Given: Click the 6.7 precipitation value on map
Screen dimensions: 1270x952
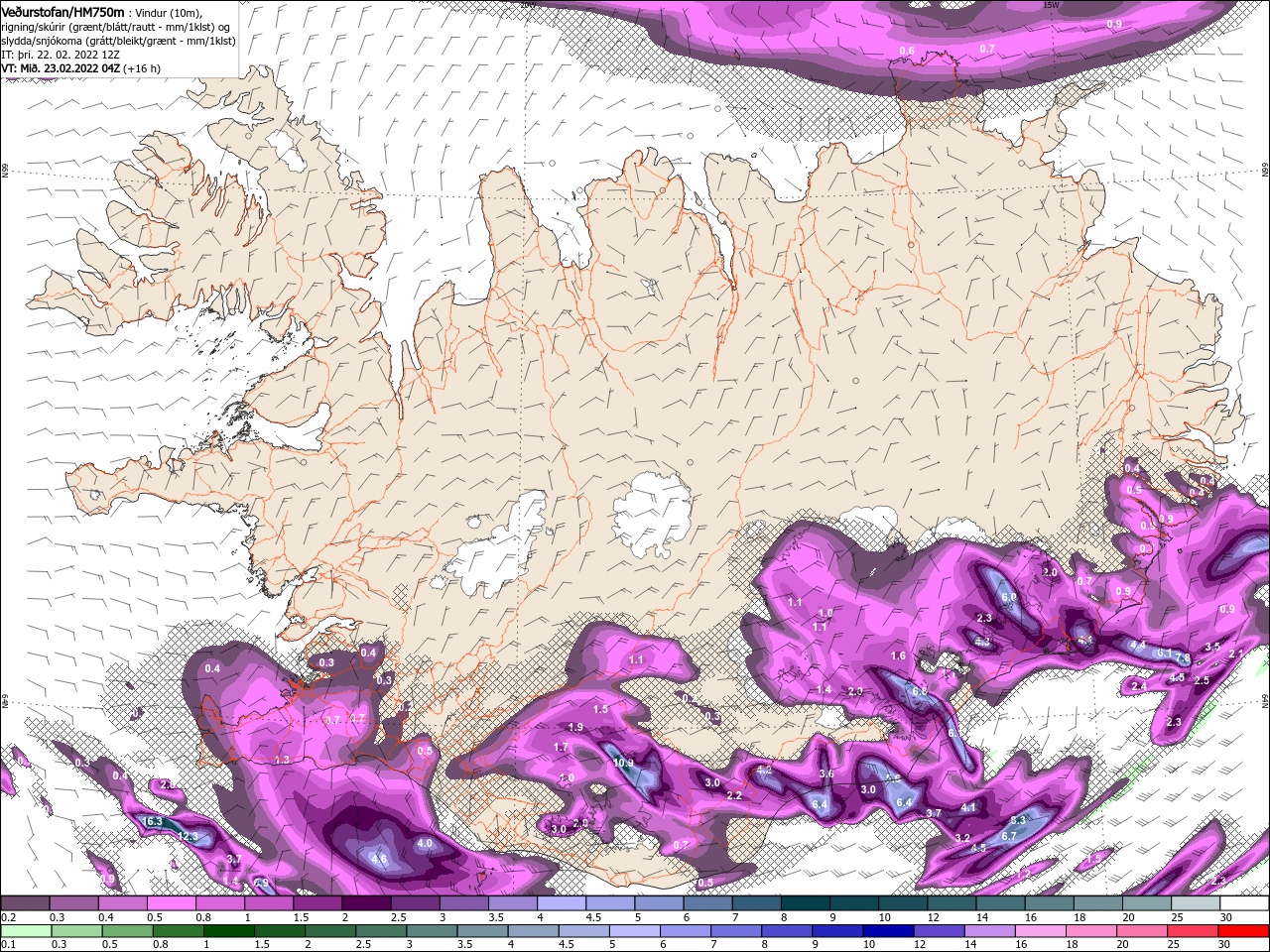Looking at the screenshot, I should pos(1009,836).
